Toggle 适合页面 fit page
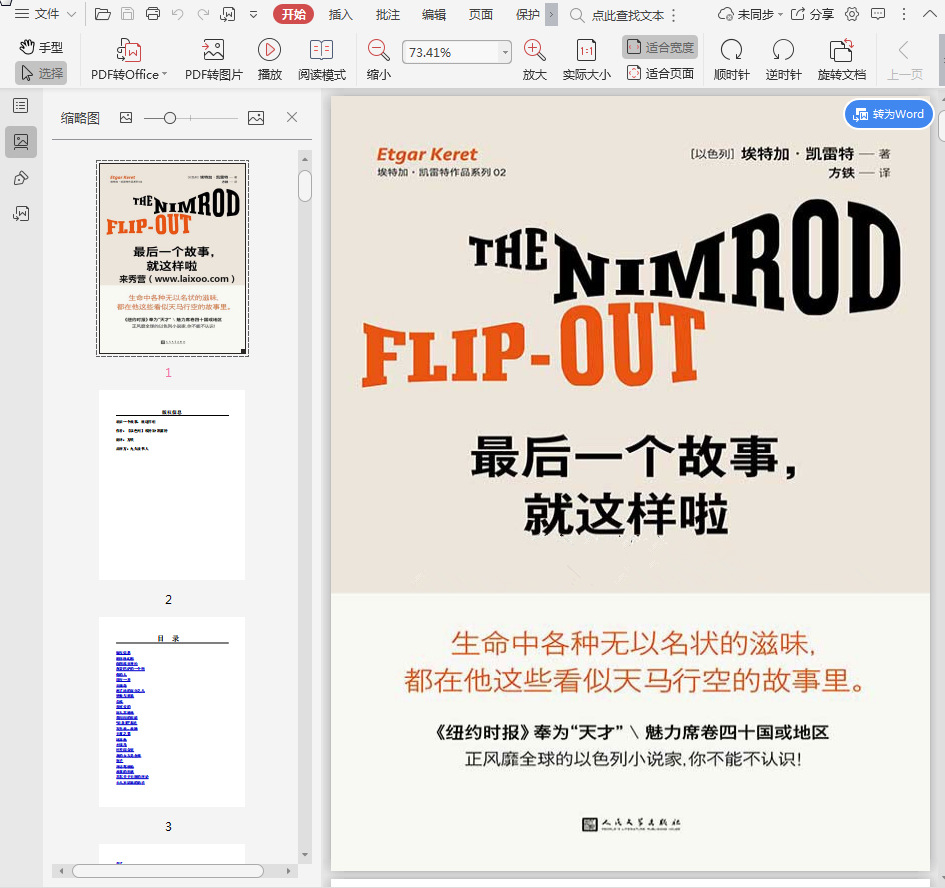945x888 pixels. [x=660, y=74]
